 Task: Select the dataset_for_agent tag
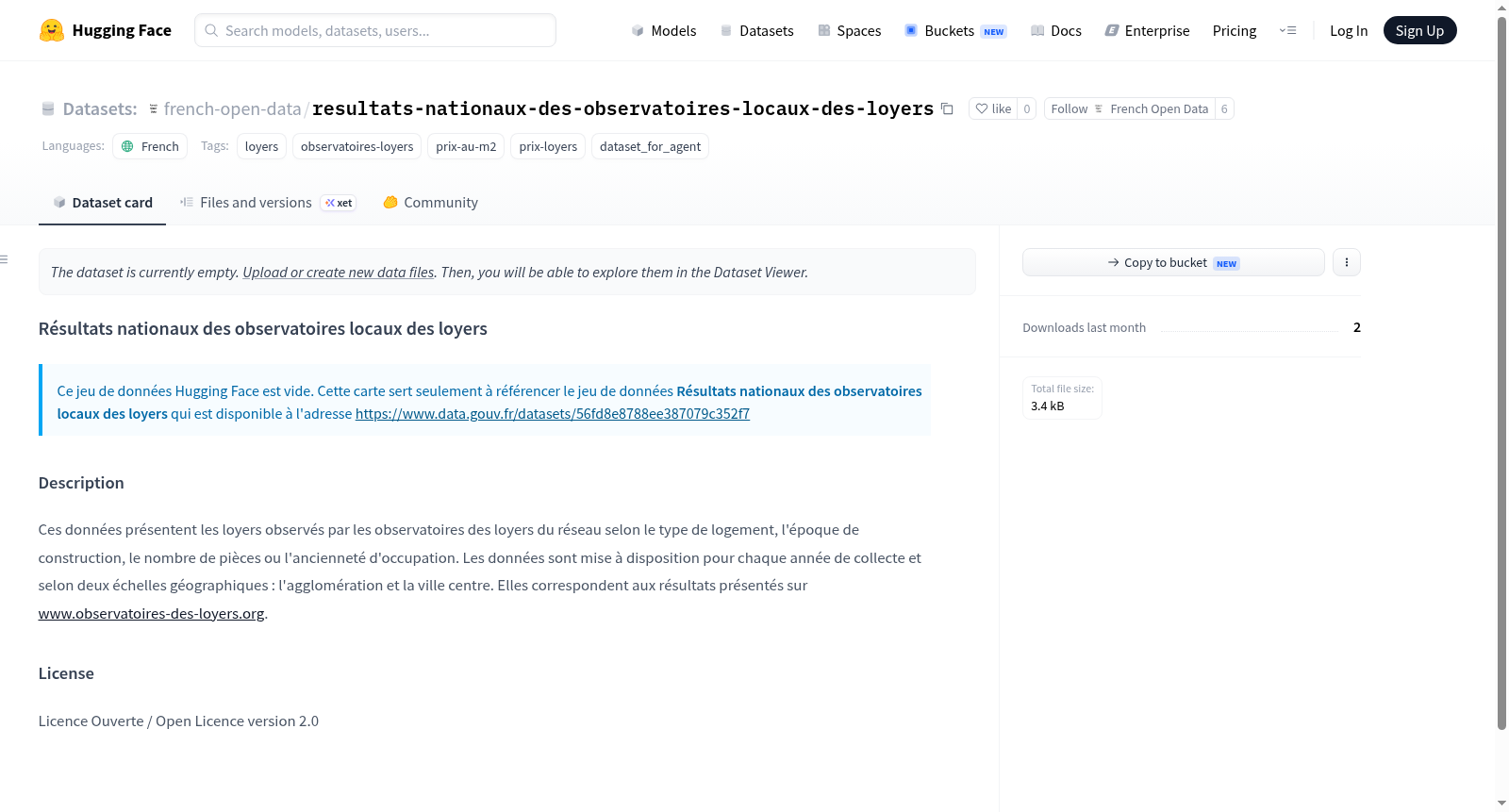pyautogui.click(x=650, y=146)
